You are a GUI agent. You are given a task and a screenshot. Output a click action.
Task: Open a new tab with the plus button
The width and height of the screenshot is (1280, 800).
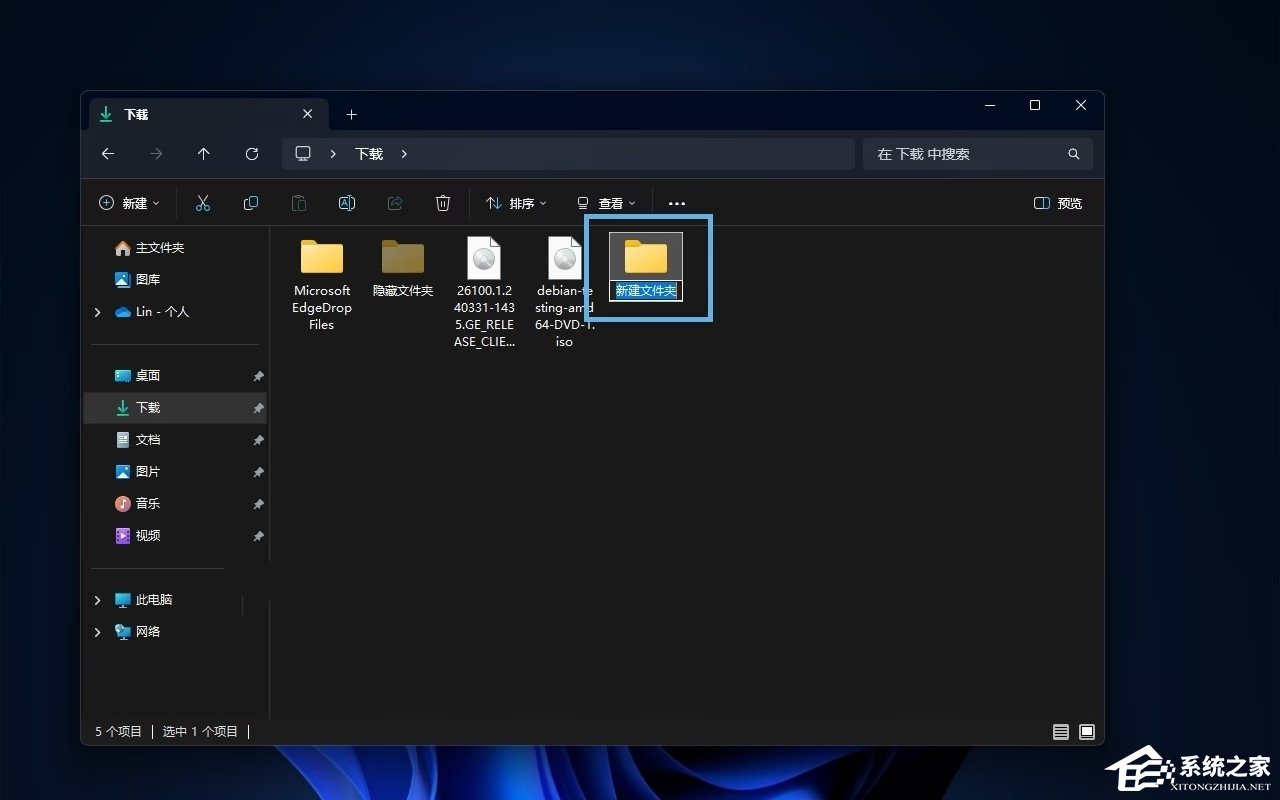351,115
